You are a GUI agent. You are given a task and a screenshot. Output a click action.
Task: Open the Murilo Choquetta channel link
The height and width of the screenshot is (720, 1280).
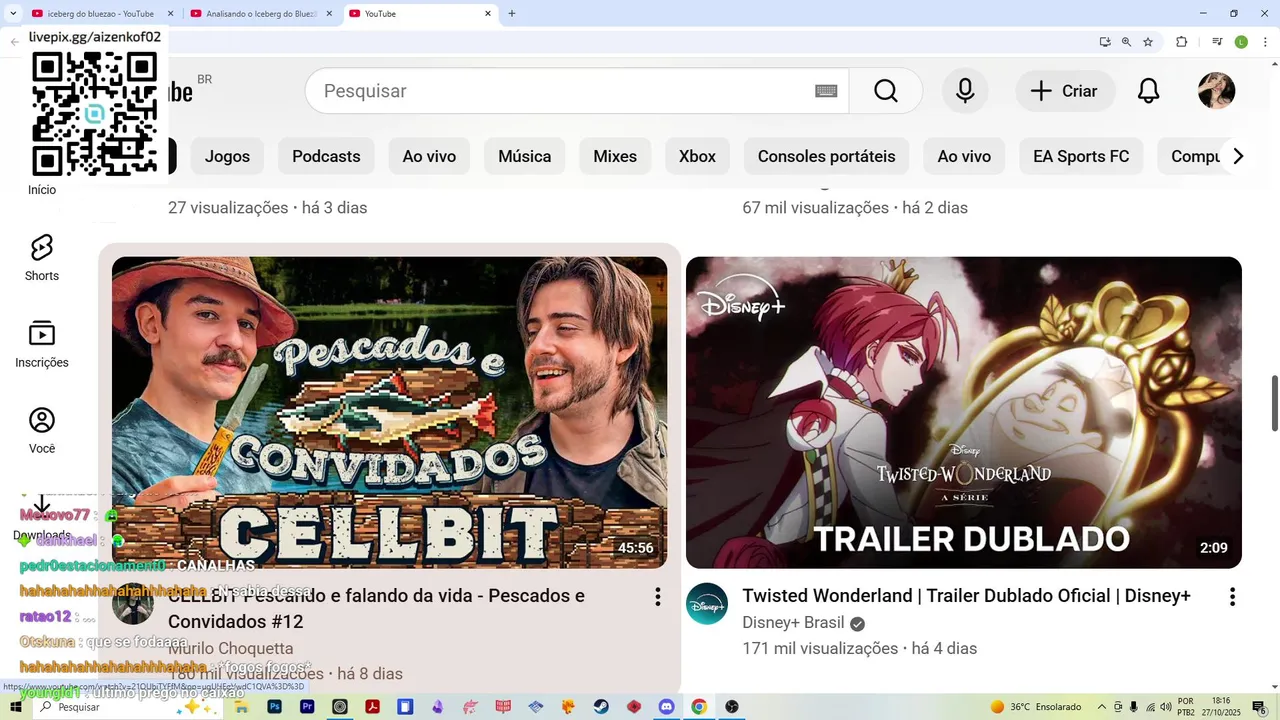tap(231, 648)
